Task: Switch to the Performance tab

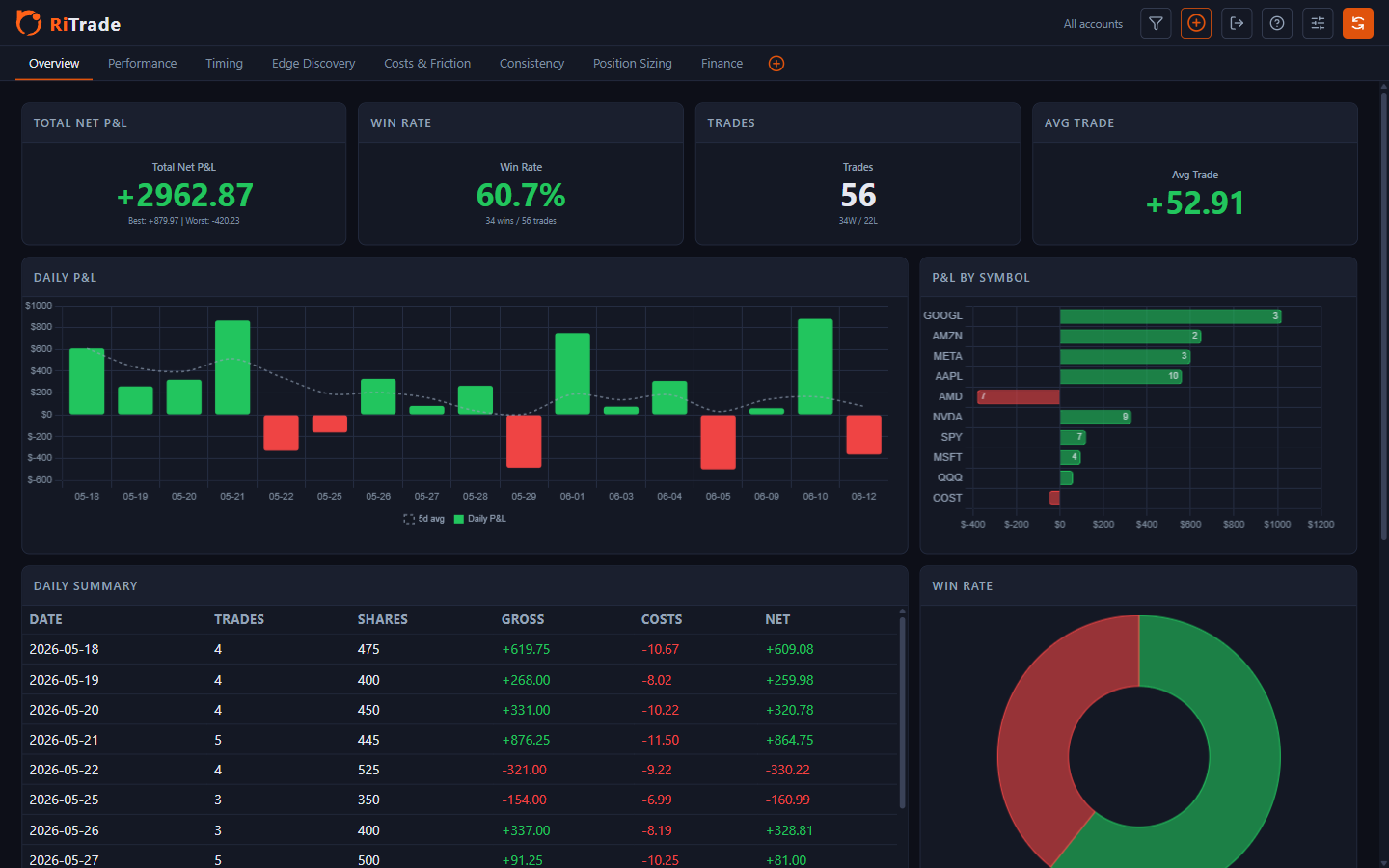Action: pyautogui.click(x=142, y=64)
